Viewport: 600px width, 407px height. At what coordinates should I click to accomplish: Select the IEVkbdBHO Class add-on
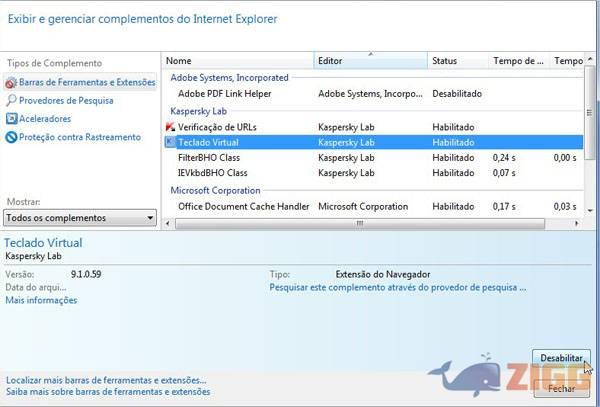click(212, 173)
